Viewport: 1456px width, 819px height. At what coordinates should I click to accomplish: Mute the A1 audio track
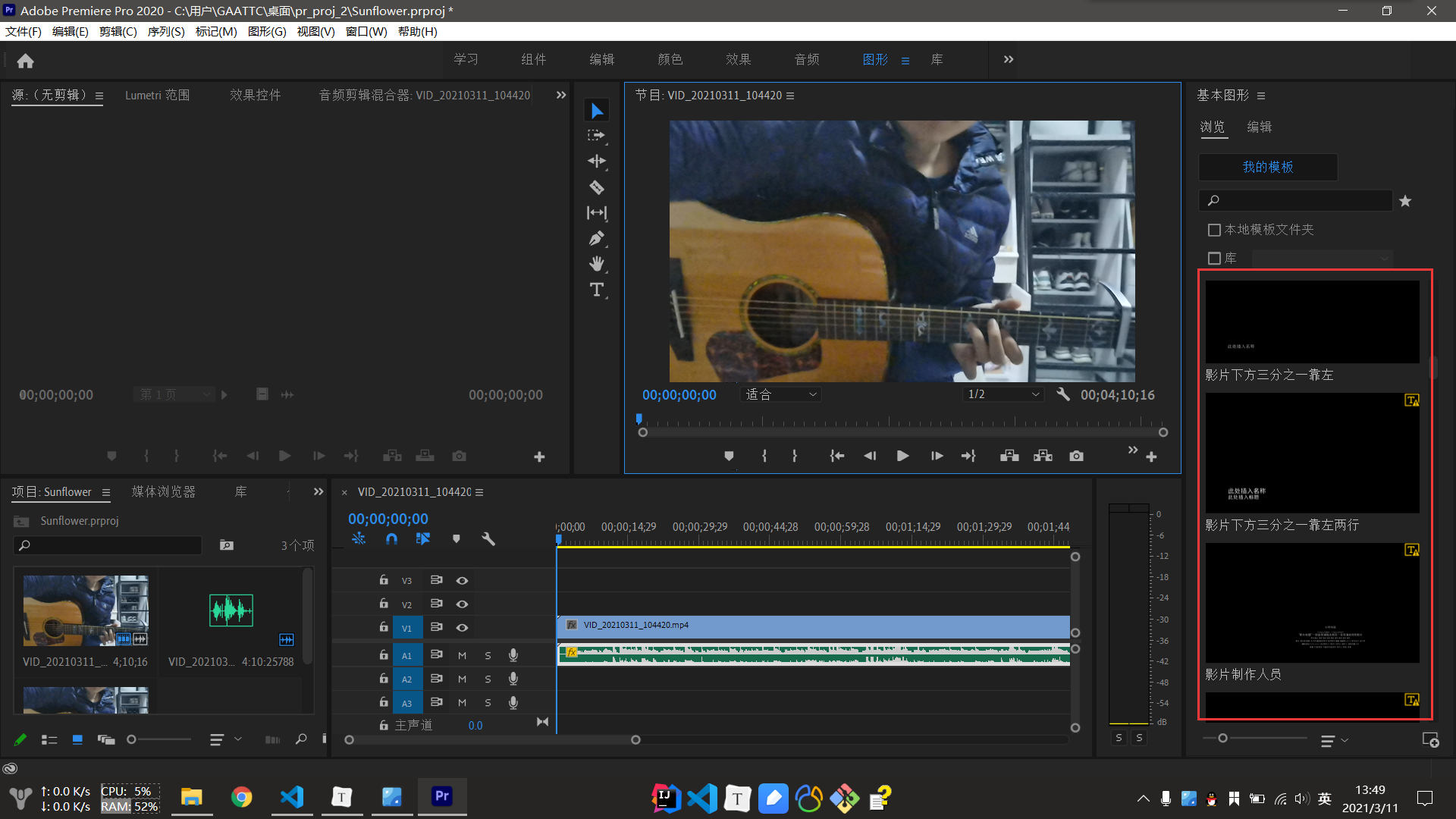click(x=462, y=655)
